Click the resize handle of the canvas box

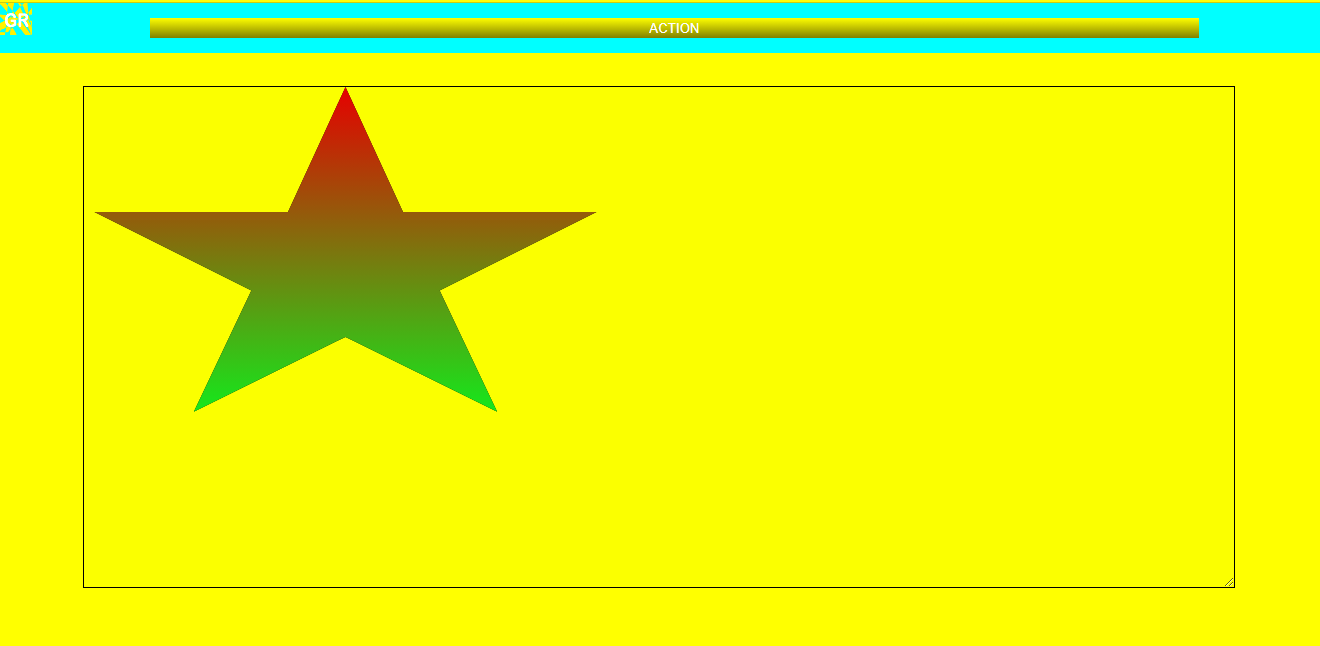tap(1228, 581)
